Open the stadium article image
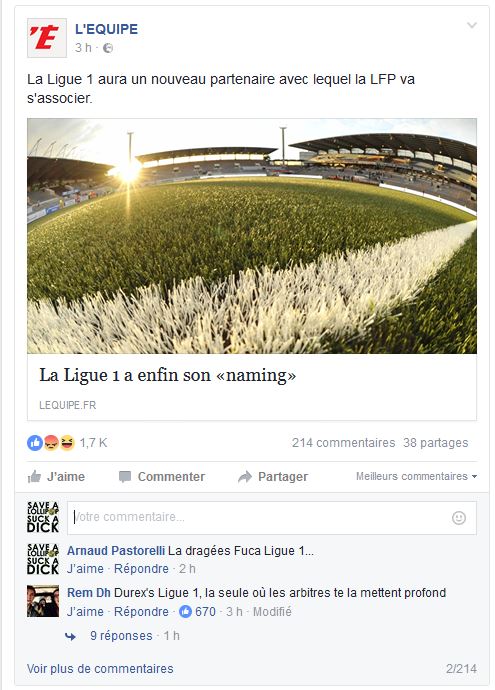This screenshot has width=495, height=690. click(252, 236)
